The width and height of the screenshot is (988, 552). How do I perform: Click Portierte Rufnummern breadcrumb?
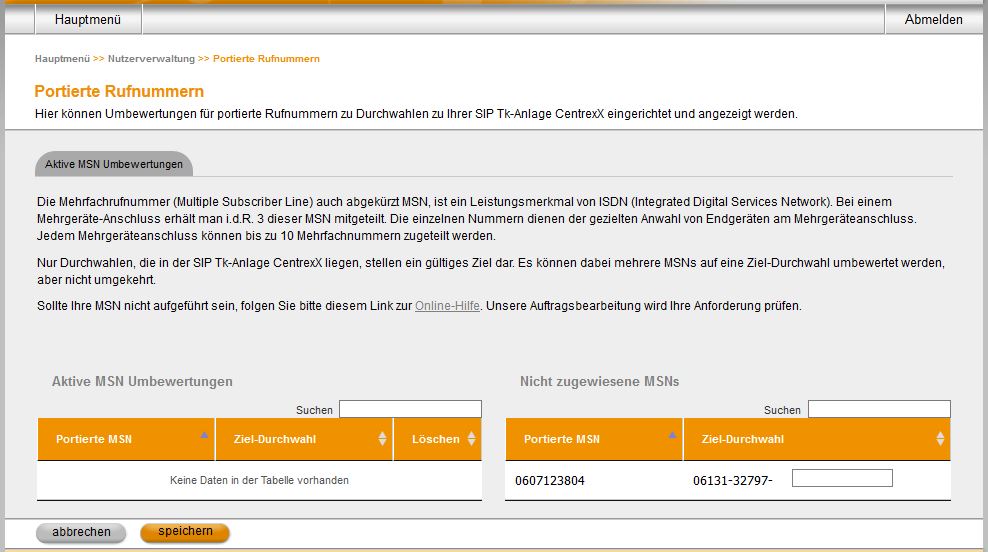pyautogui.click(x=266, y=59)
